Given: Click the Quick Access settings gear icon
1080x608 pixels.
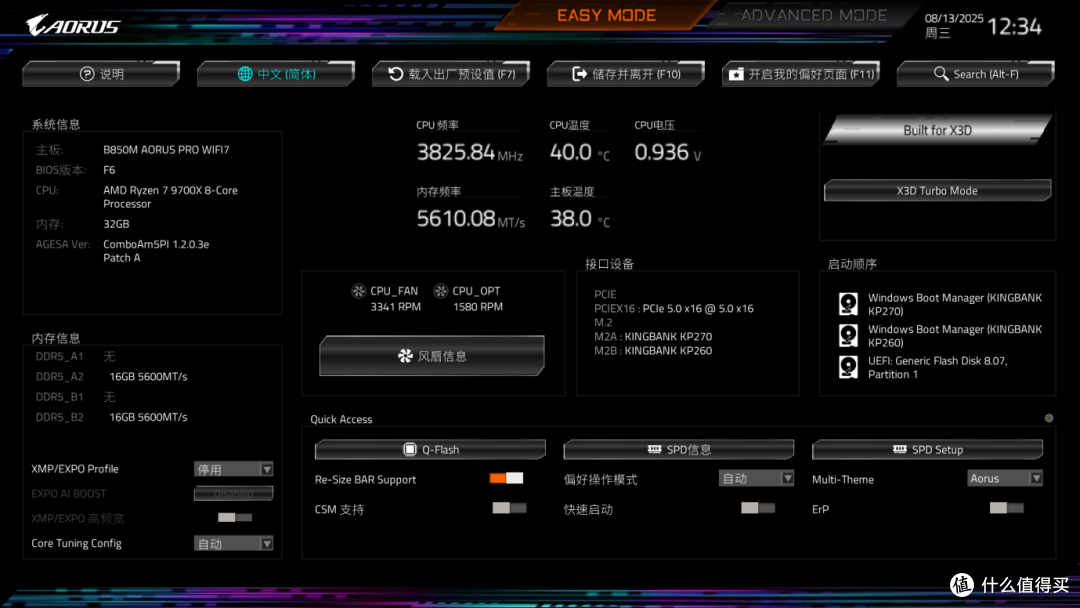Looking at the screenshot, I should point(1049,418).
